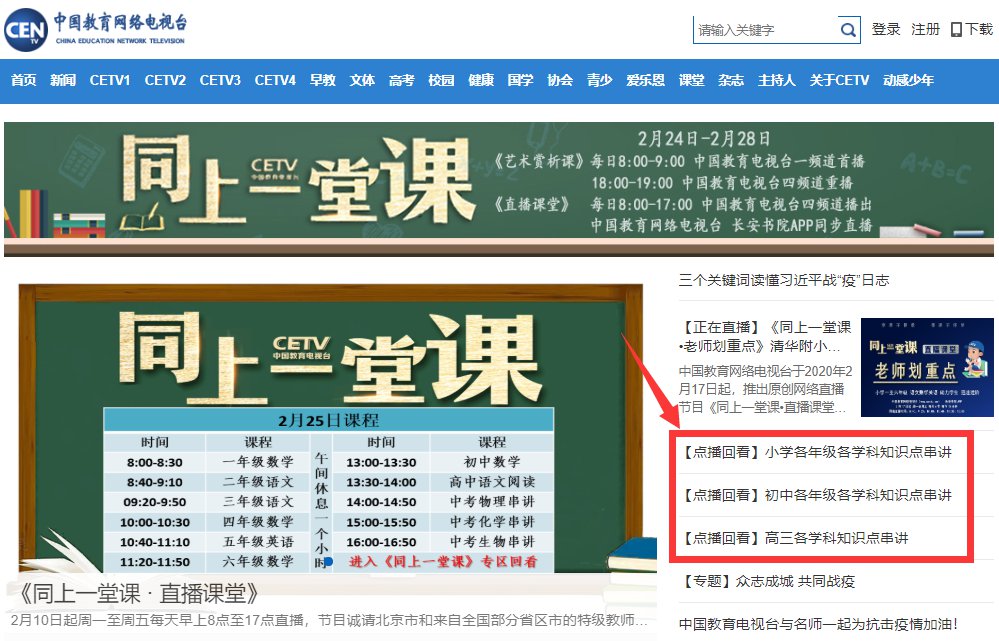The width and height of the screenshot is (999, 641).
Task: Open 小学各年级各学科知识点串讲 replay link
Action: 816,452
